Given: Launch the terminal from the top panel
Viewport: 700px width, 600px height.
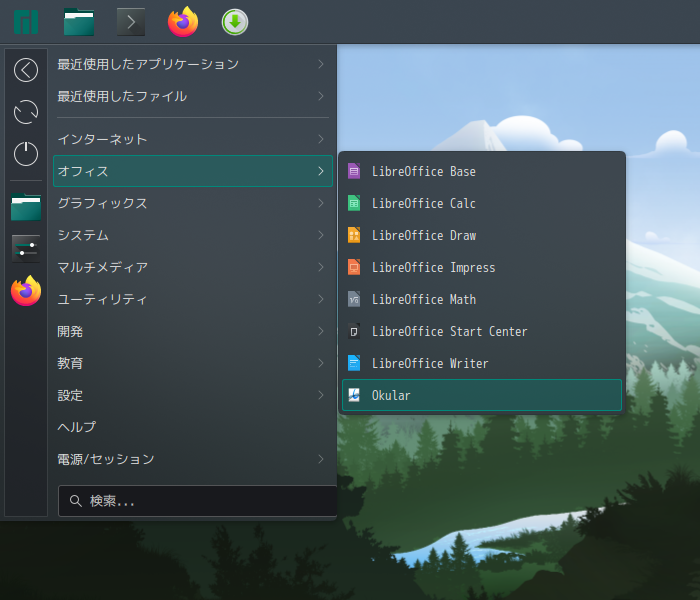Looking at the screenshot, I should coord(131,22).
